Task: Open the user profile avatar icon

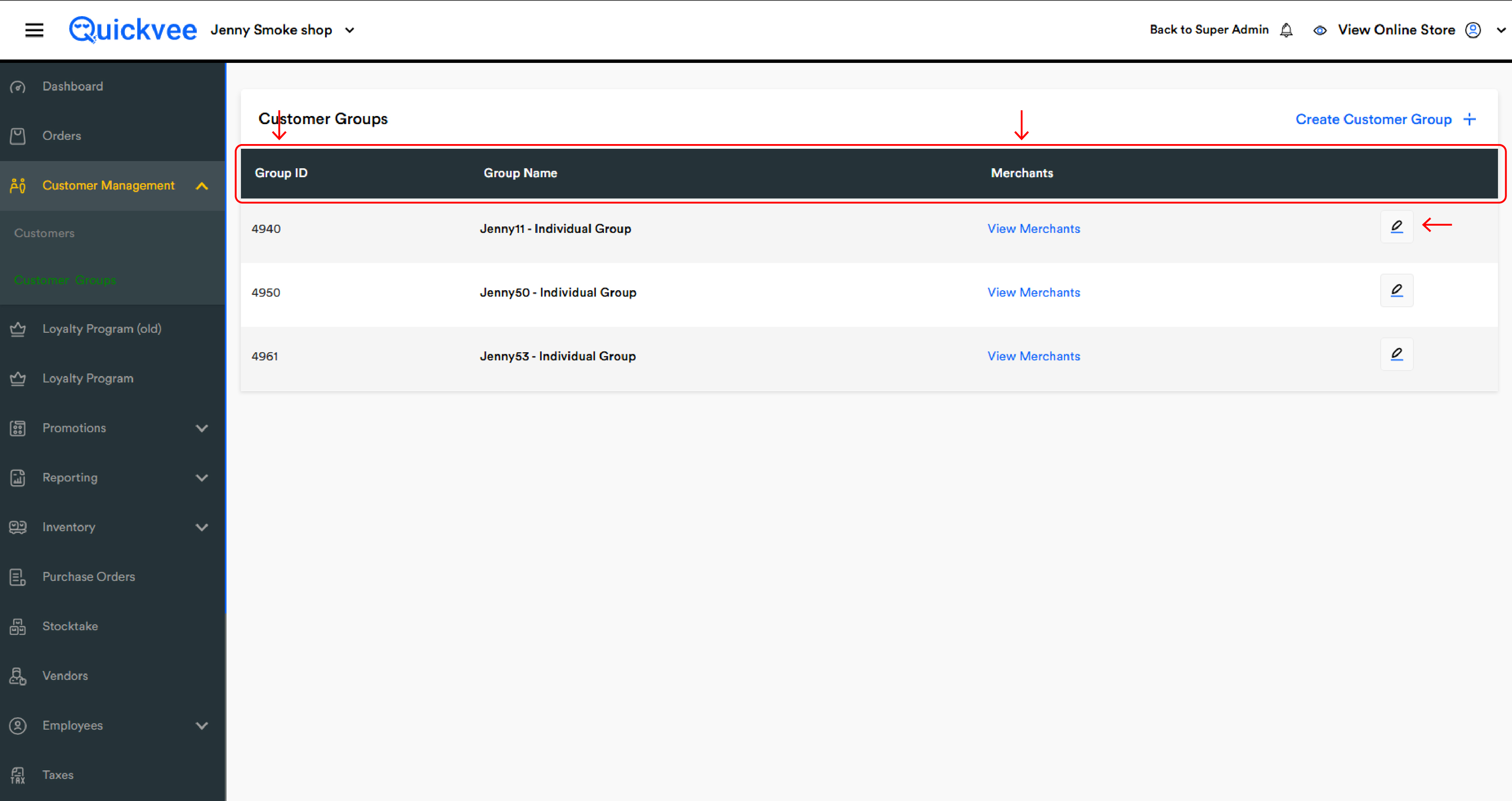Action: 1472,30
